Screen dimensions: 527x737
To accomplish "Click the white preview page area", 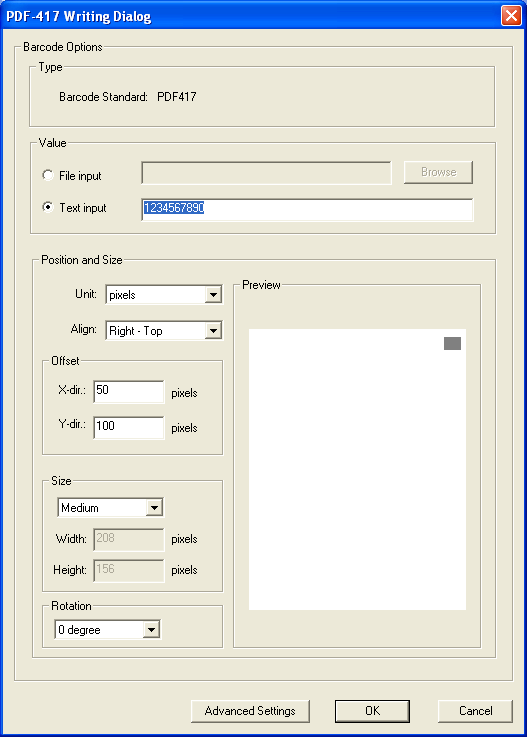I will [357, 470].
